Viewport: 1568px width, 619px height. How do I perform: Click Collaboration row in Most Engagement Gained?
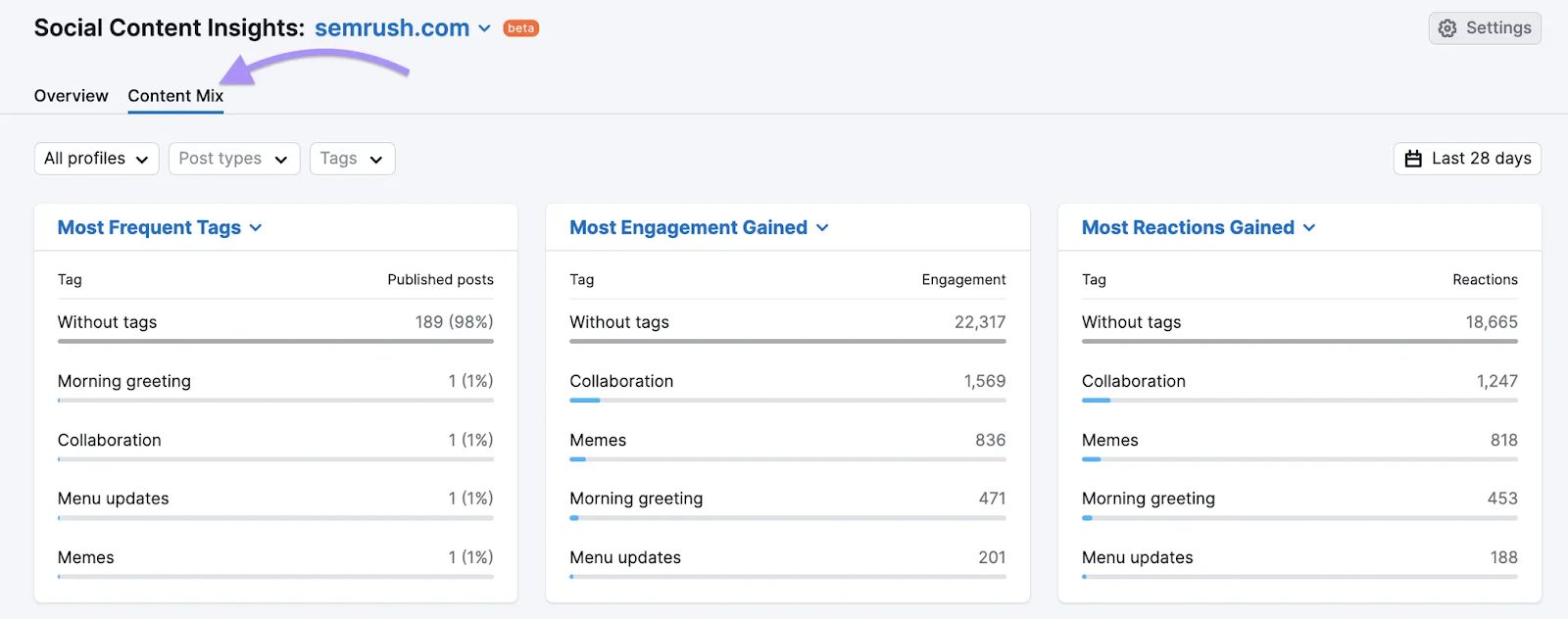(x=621, y=381)
